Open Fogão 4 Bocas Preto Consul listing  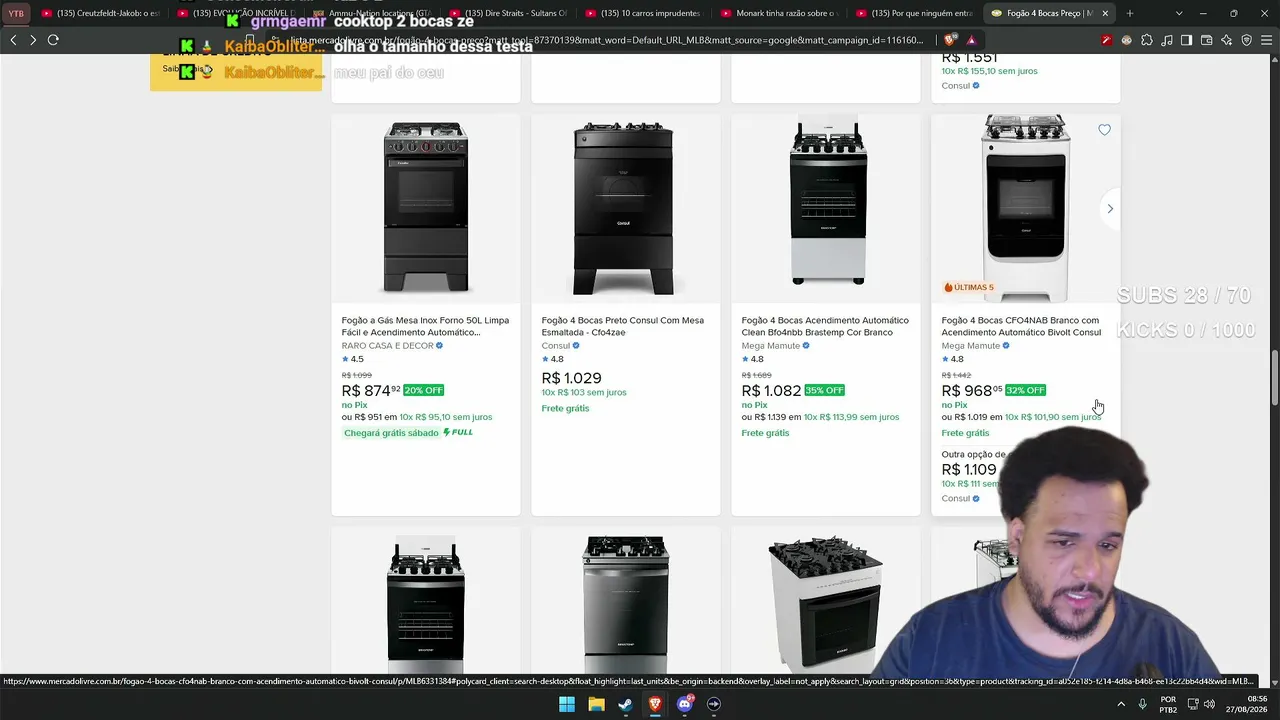(x=622, y=326)
